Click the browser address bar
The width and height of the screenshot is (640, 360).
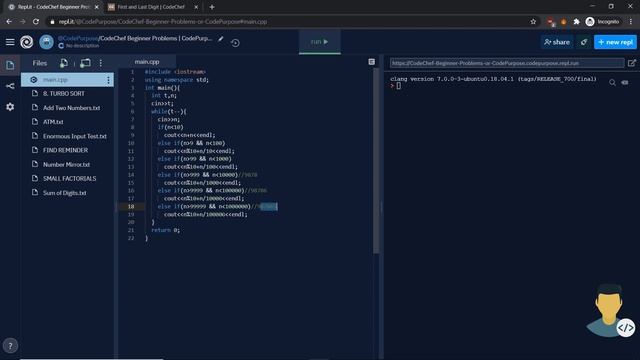coord(286,22)
